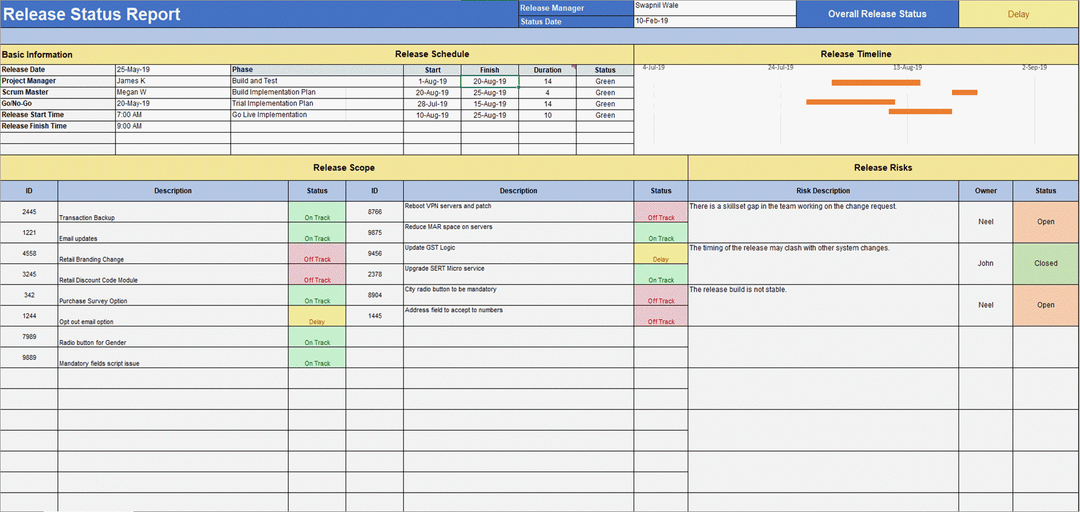
Task: Click the yellow Delay overall status cell
Action: click(x=1018, y=14)
